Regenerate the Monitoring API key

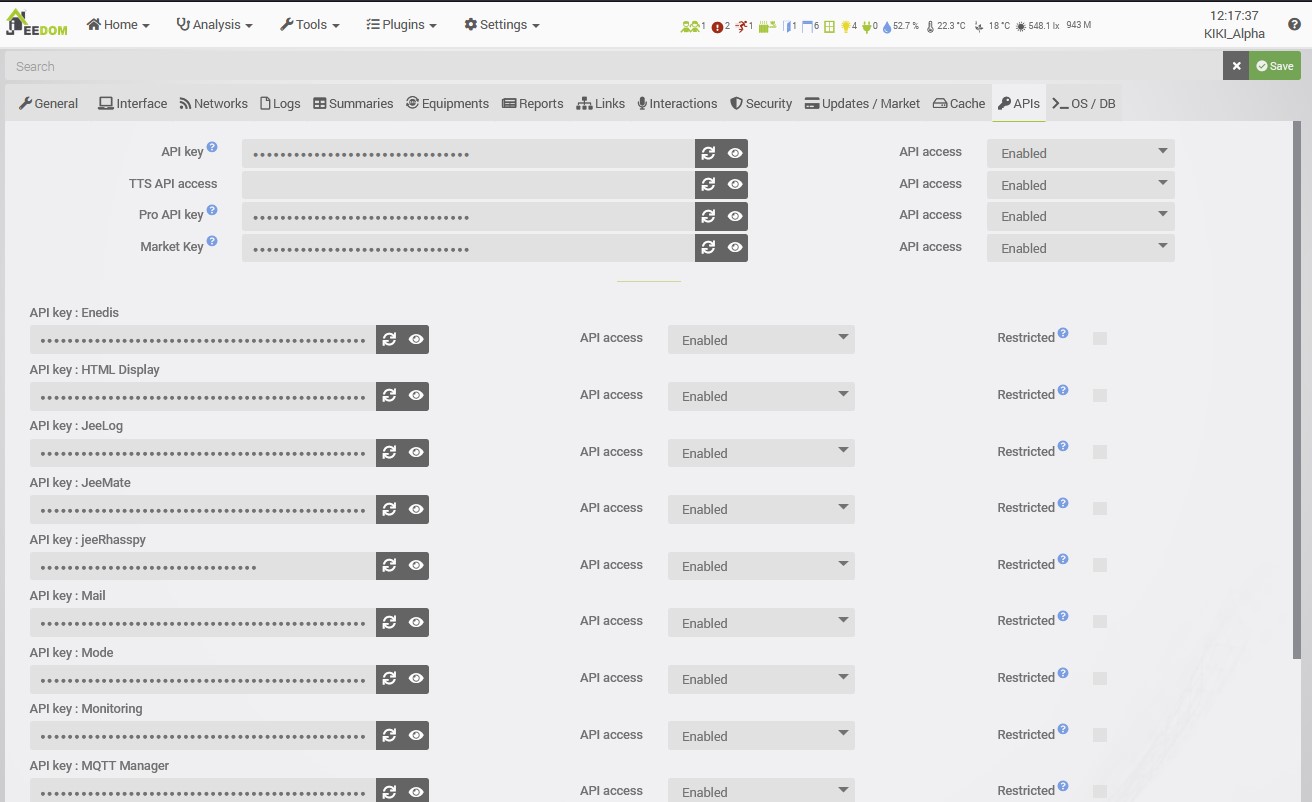click(x=389, y=735)
